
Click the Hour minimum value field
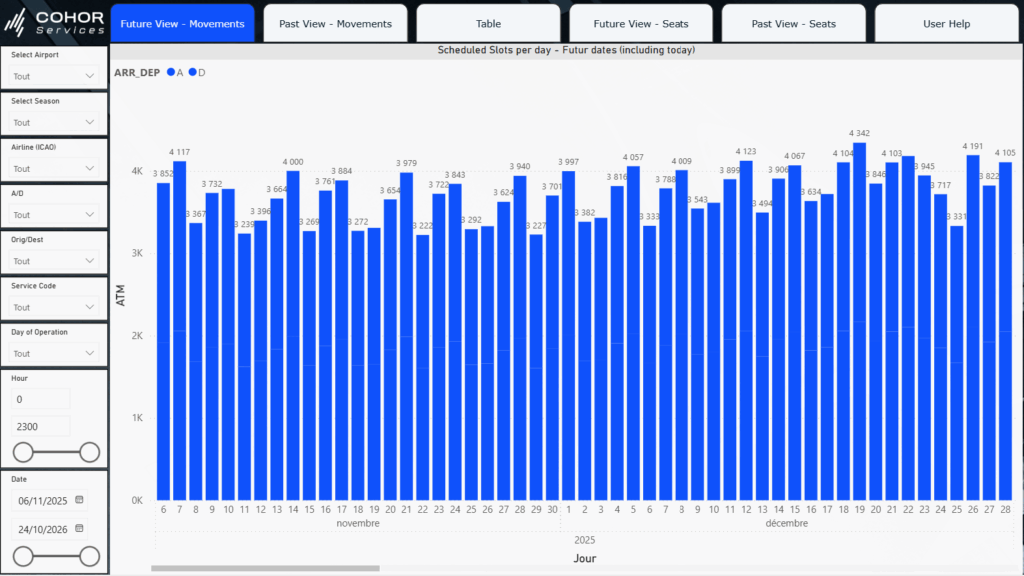(x=41, y=399)
